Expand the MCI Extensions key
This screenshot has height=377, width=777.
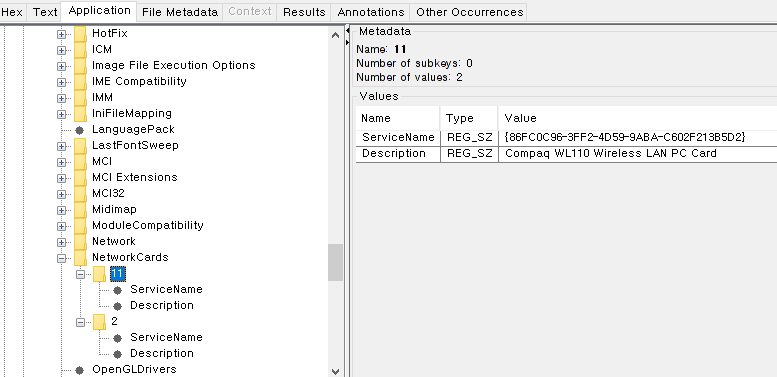click(61, 178)
